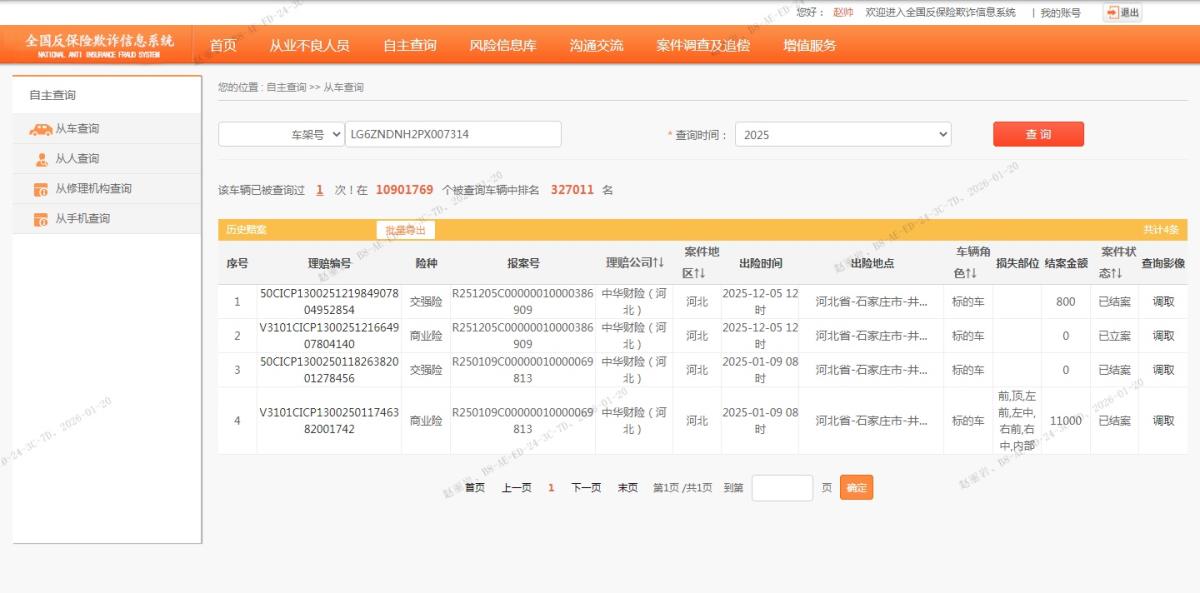
Task: Click the icon beside 从手机查询
Action: point(41,219)
